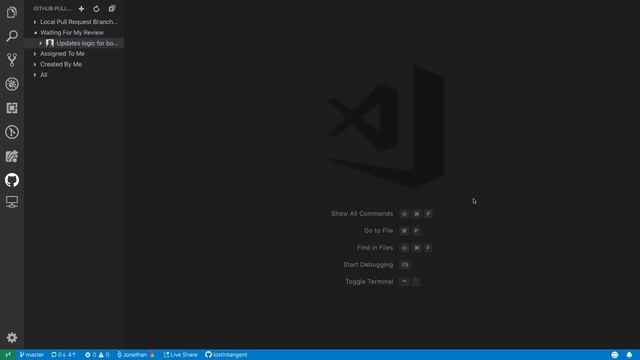Select the 'Updates logic for bo...' pull request

74,43
